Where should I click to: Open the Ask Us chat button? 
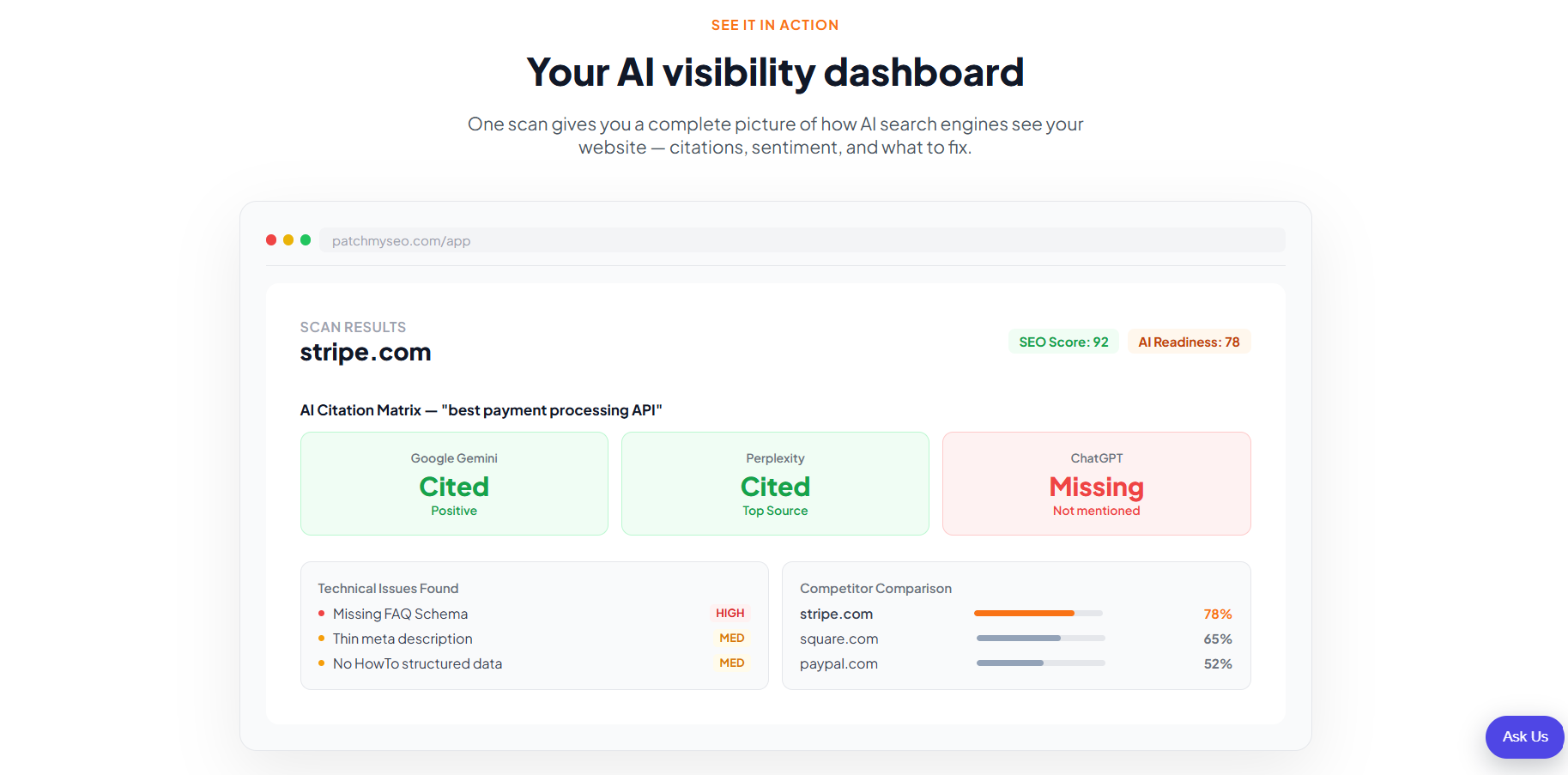point(1525,736)
